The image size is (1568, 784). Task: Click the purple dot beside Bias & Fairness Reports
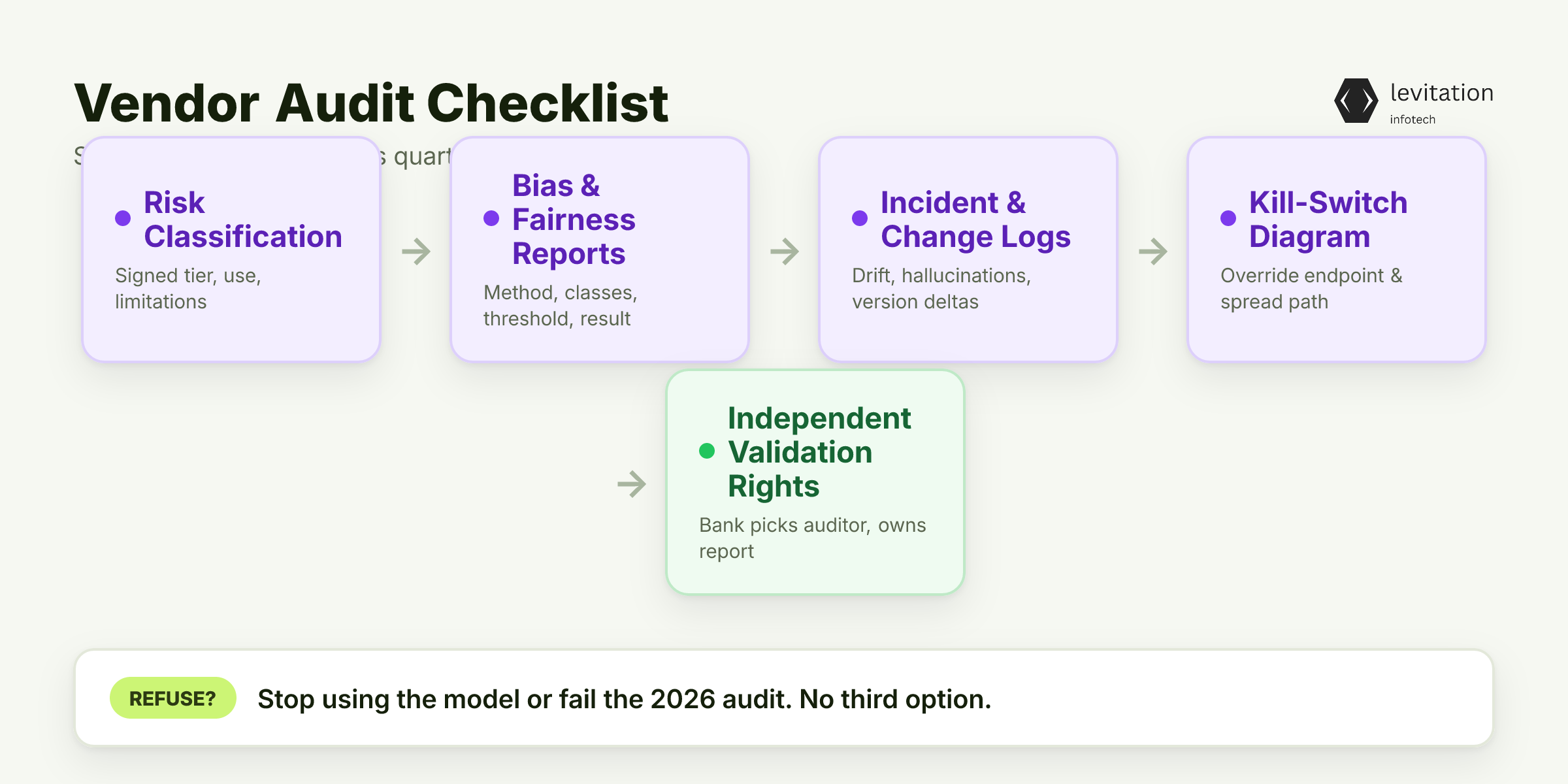coord(491,218)
